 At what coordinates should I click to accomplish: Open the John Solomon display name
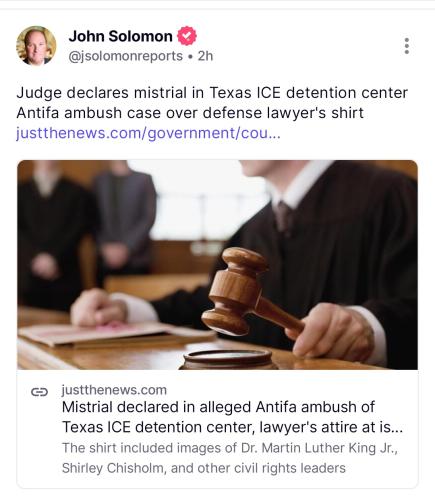pyautogui.click(x=120, y=36)
